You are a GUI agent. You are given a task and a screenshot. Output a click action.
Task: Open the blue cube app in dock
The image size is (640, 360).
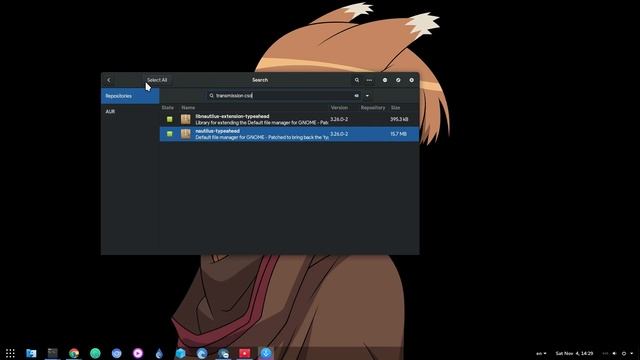tap(181, 353)
